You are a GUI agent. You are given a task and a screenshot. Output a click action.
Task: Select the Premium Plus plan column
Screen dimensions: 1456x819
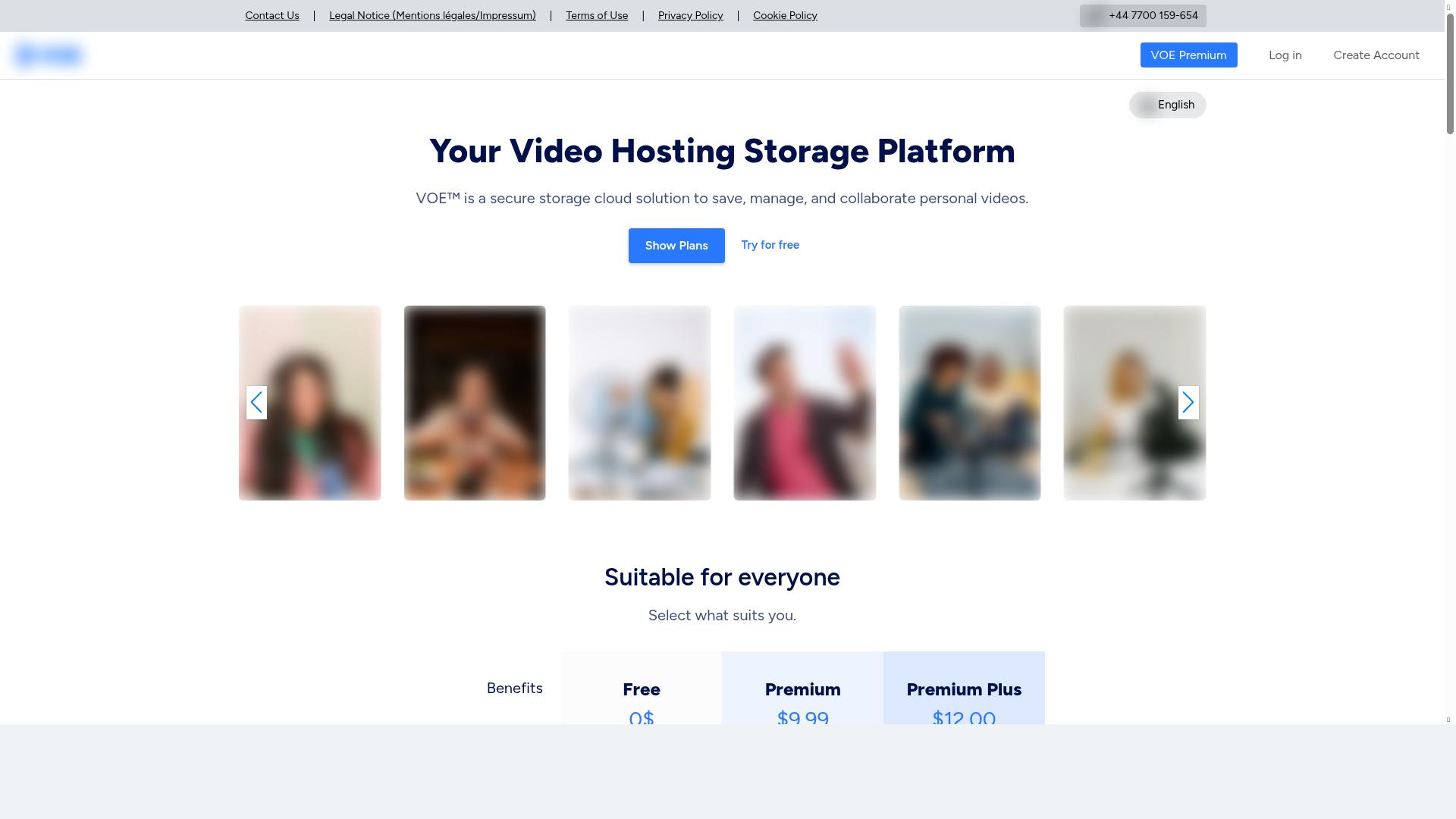(x=963, y=689)
